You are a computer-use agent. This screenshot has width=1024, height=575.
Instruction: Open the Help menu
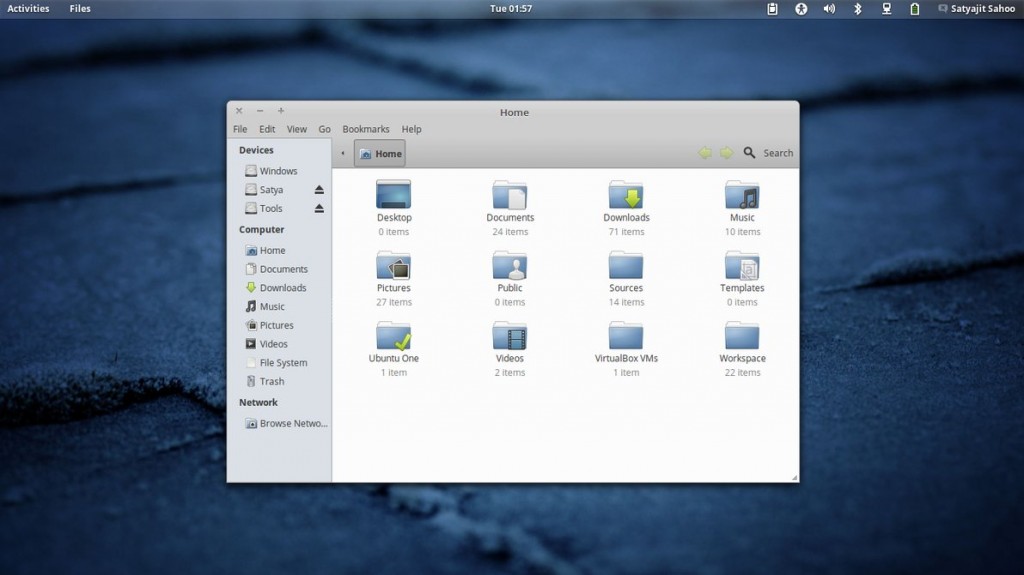[411, 129]
